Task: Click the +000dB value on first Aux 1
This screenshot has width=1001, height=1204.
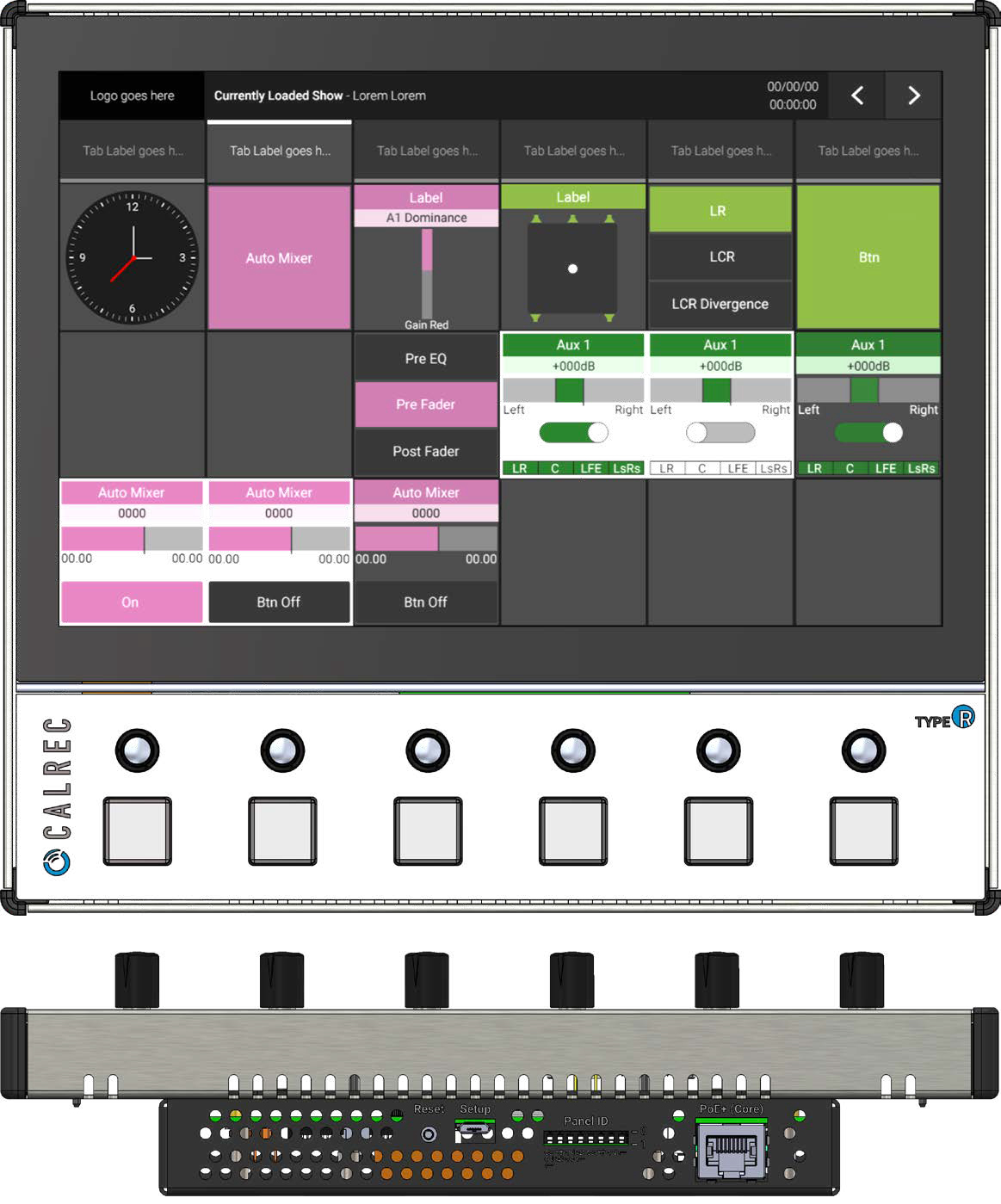Action: 573,365
